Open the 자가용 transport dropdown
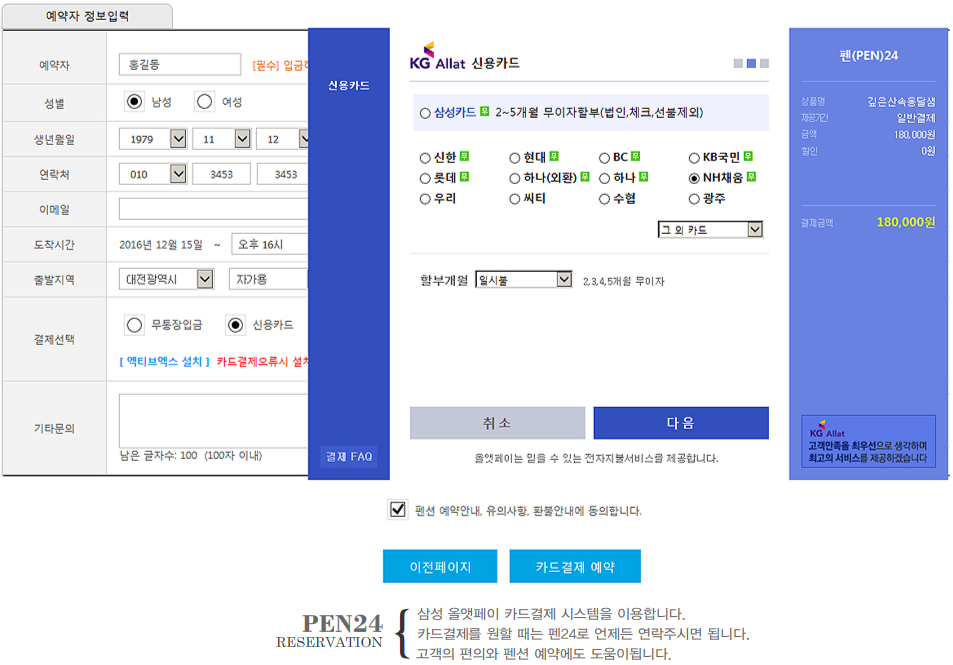Image resolution: width=953 pixels, height=665 pixels. 269,280
